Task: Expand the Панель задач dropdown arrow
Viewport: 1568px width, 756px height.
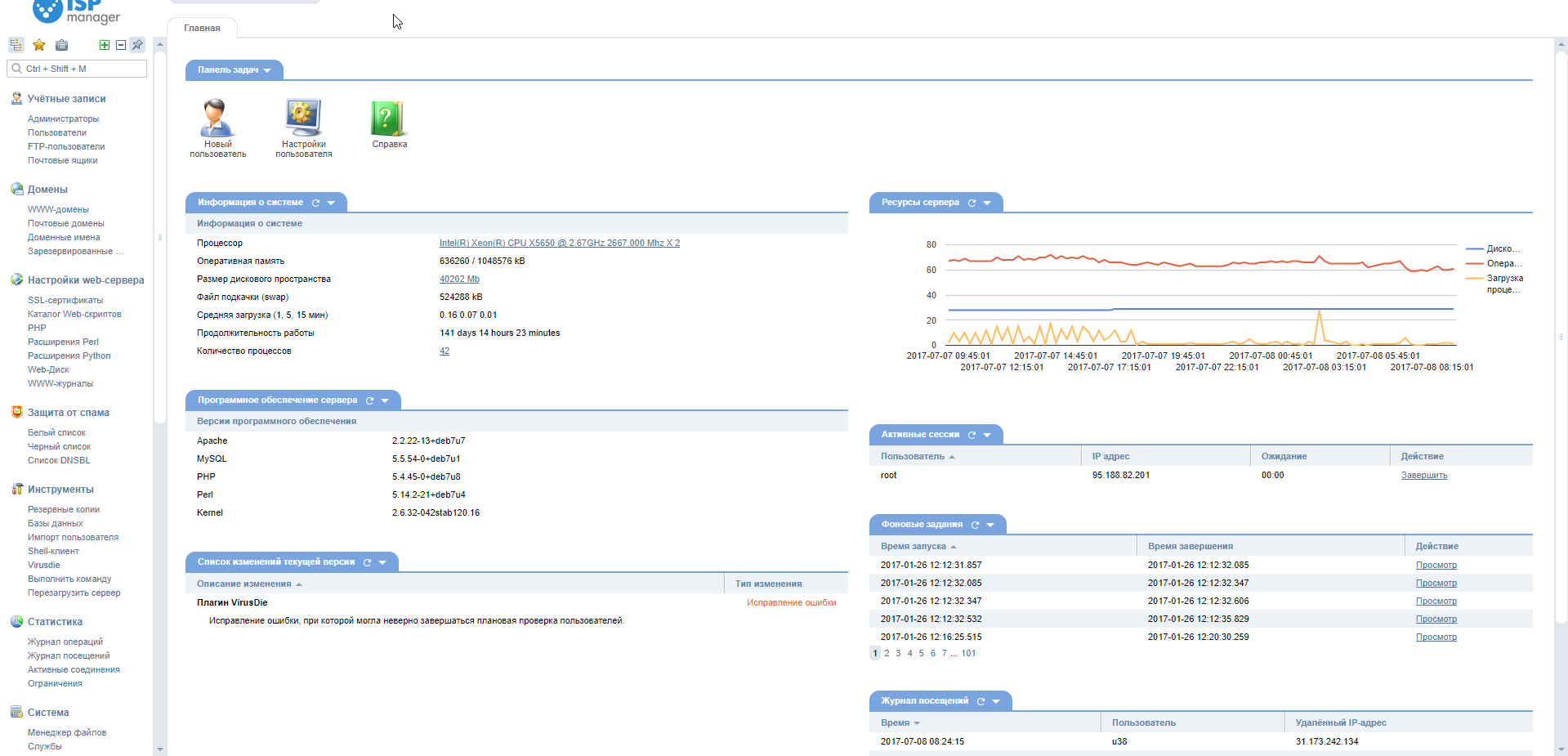Action: (x=267, y=70)
